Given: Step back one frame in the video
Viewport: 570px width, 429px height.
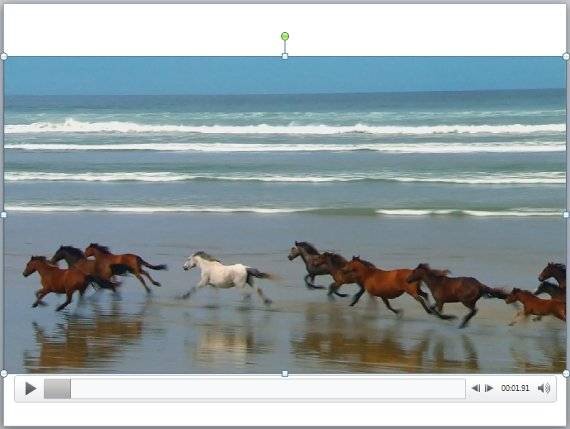Looking at the screenshot, I should [476, 388].
